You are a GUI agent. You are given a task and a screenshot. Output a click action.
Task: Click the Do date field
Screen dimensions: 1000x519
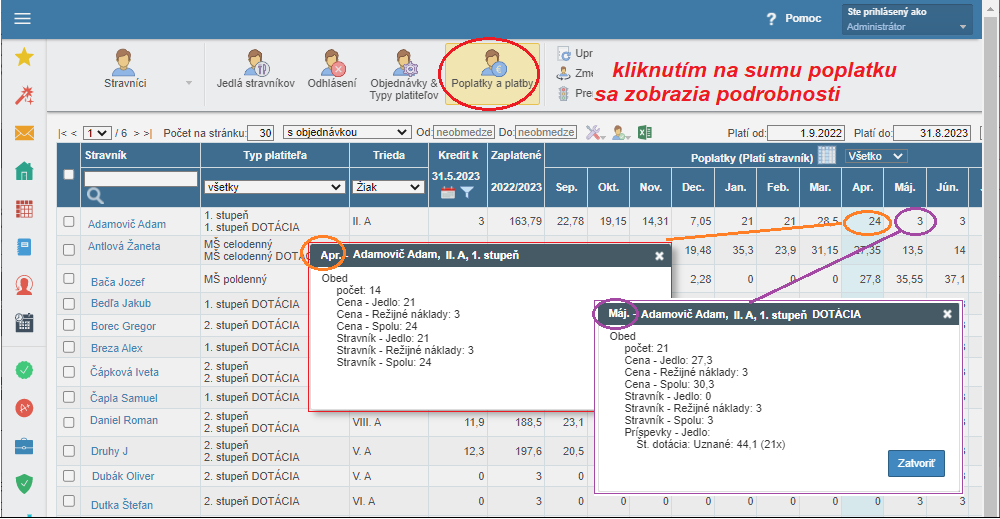[x=546, y=133]
